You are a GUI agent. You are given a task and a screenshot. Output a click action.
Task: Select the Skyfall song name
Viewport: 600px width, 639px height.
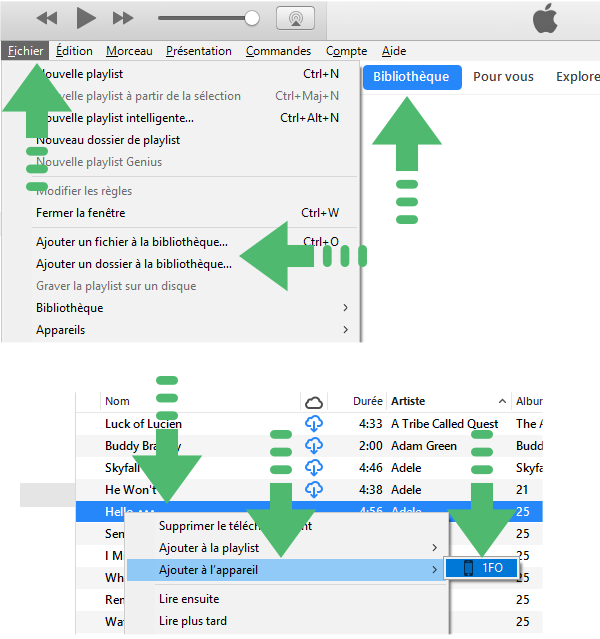click(122, 468)
